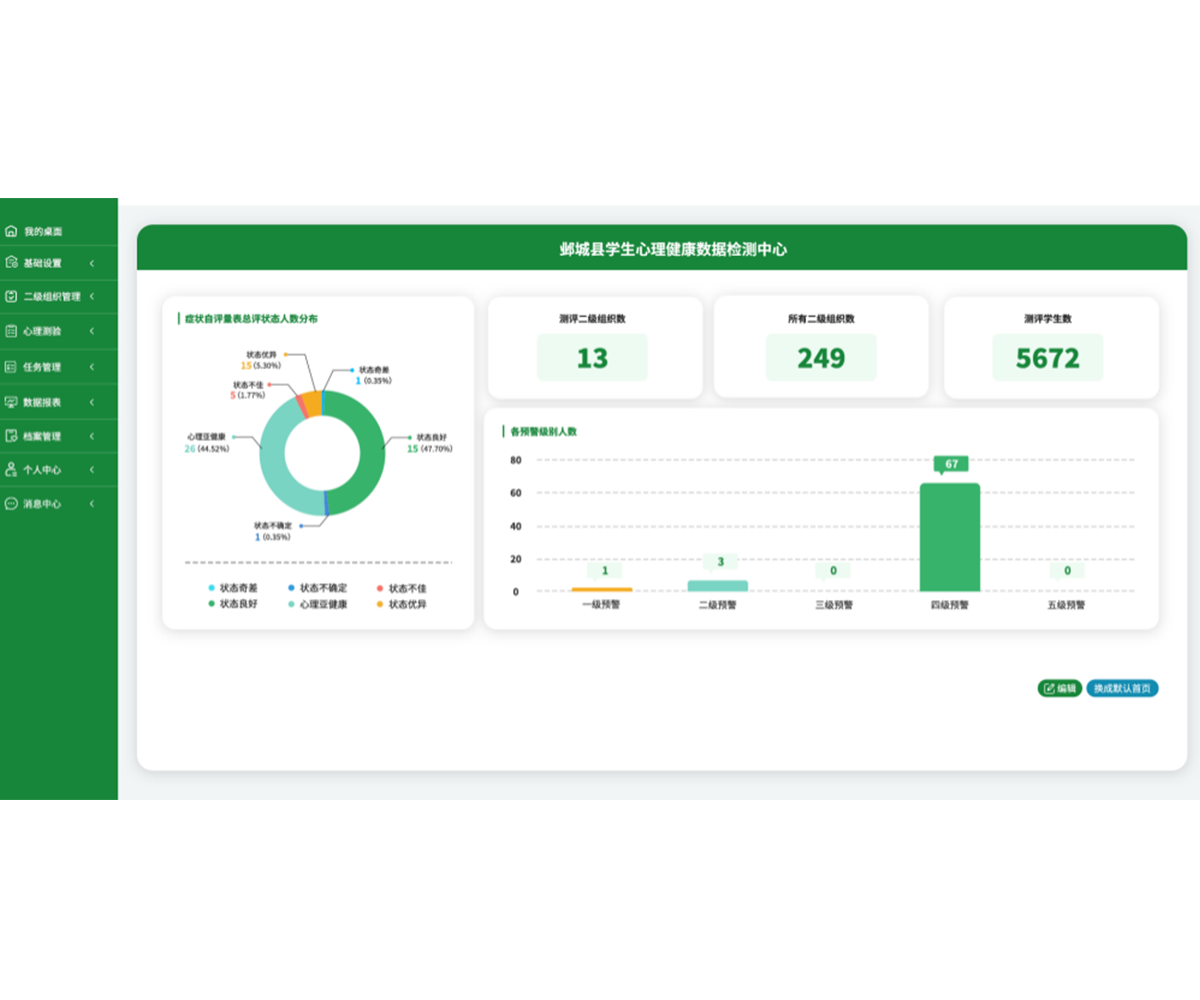This screenshot has height=1000, width=1200.
Task: Click the 个人中心 person icon
Action: point(11,469)
